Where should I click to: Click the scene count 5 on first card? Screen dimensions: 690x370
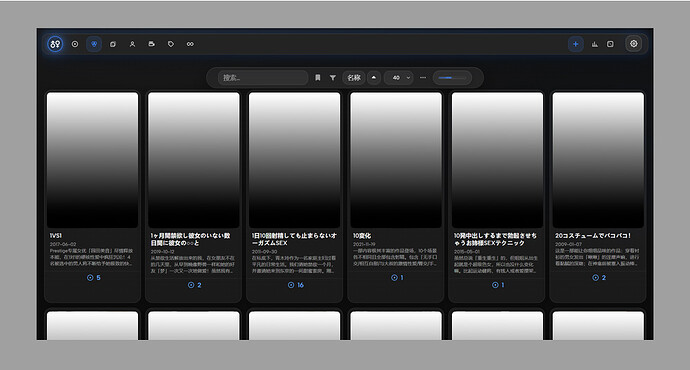click(x=94, y=278)
